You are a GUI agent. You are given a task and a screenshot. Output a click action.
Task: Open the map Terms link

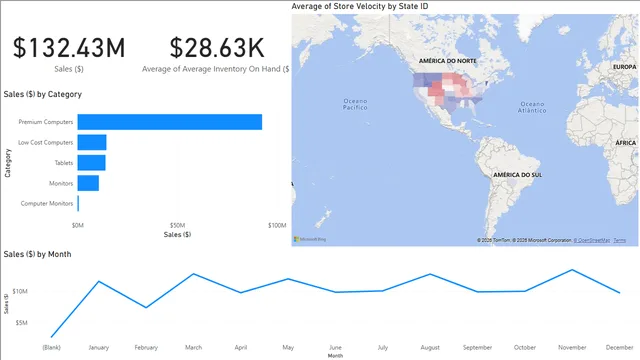click(x=620, y=240)
